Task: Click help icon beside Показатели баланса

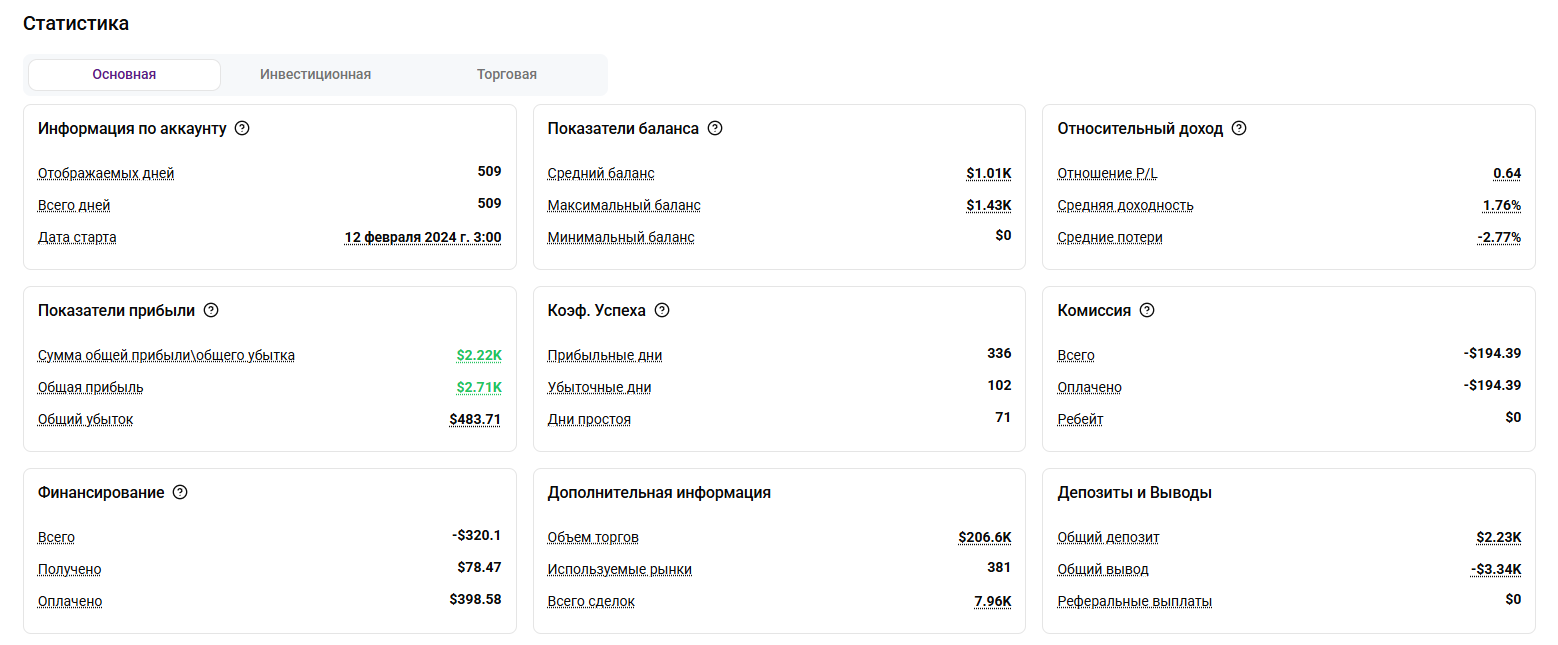Action: 715,128
